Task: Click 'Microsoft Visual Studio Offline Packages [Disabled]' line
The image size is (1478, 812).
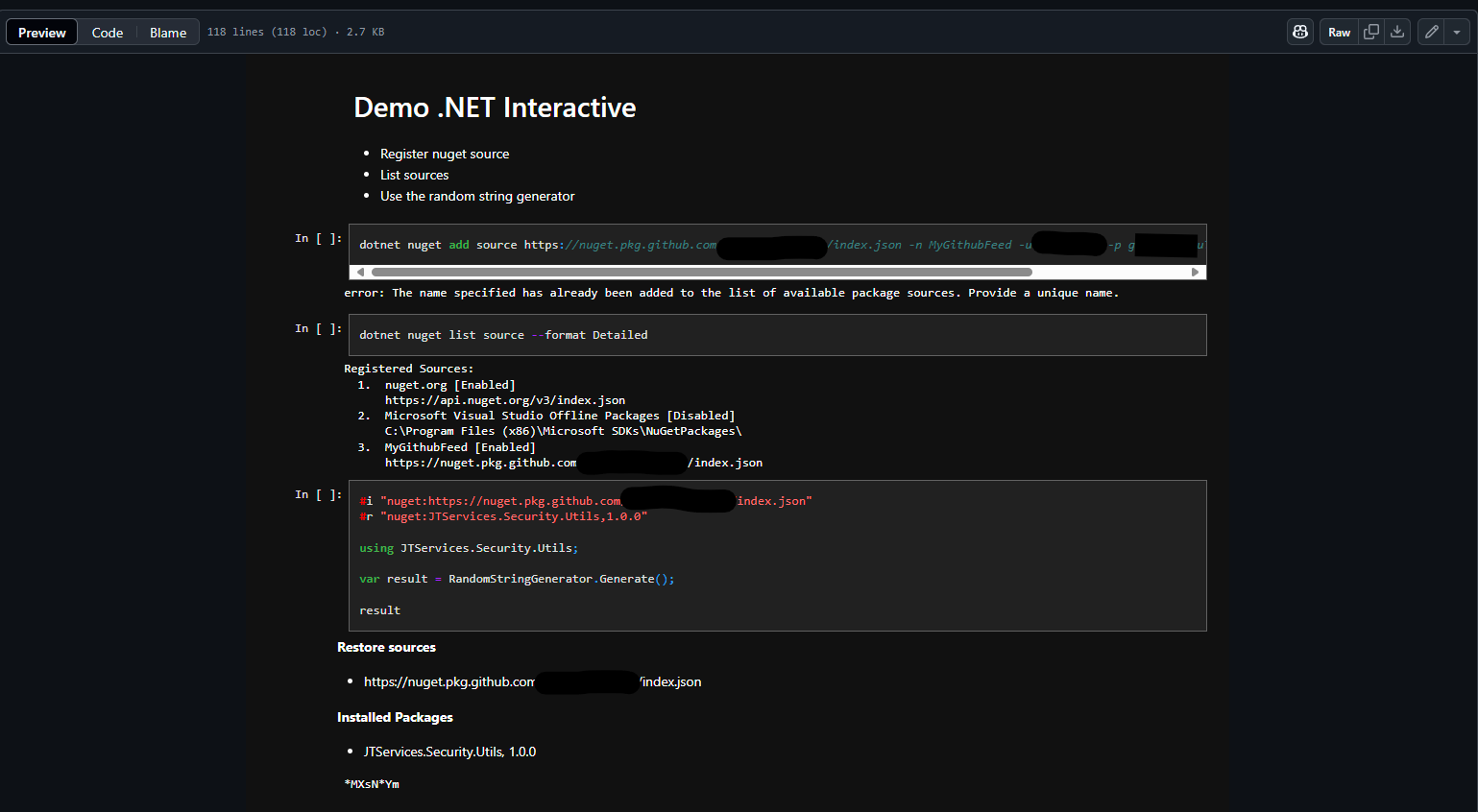Action: pos(560,416)
